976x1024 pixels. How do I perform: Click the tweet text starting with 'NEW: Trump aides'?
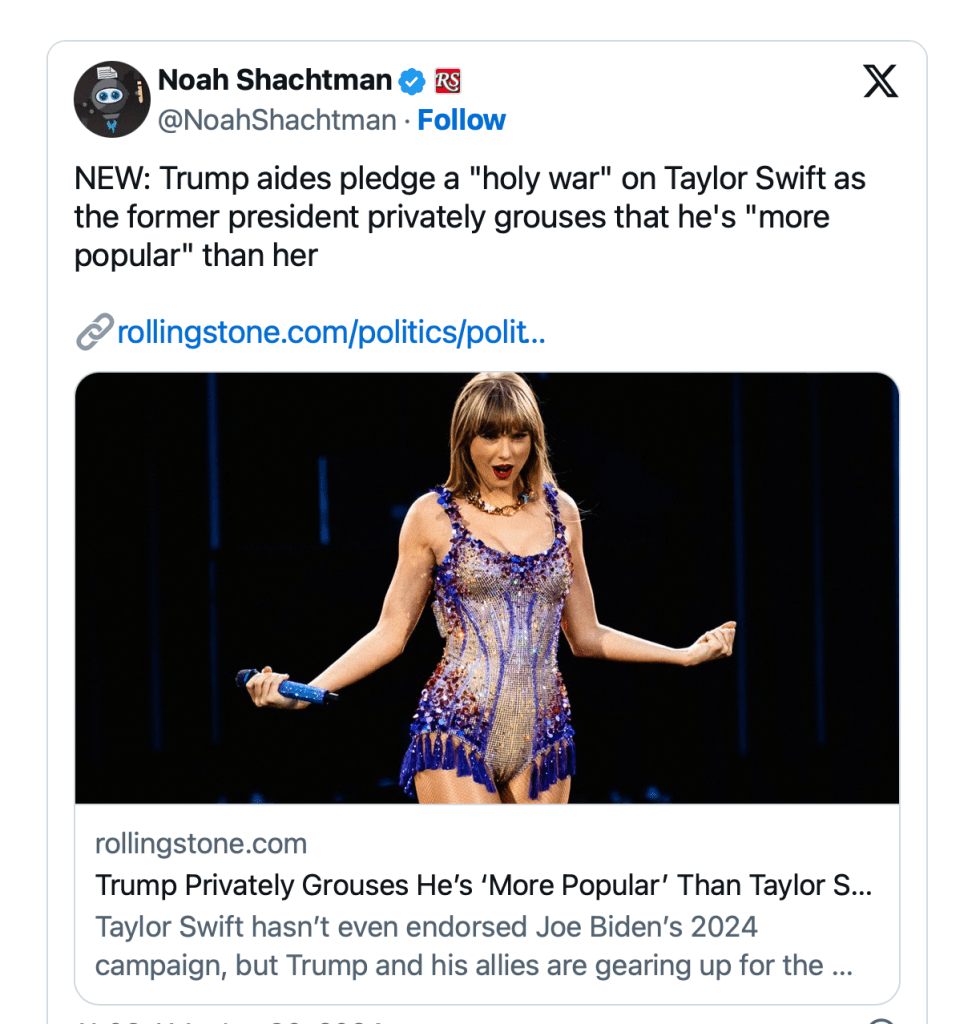point(469,217)
